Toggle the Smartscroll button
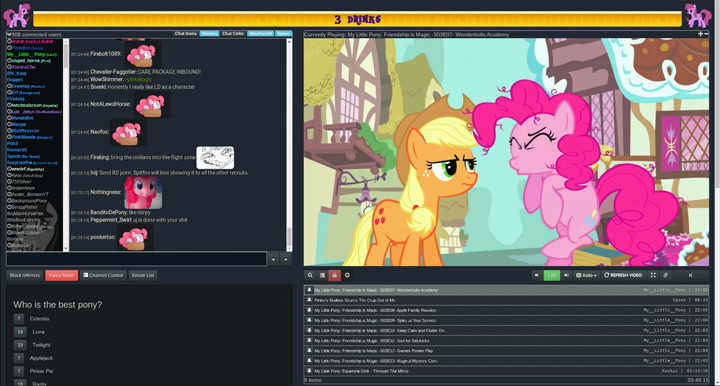 tap(260, 34)
